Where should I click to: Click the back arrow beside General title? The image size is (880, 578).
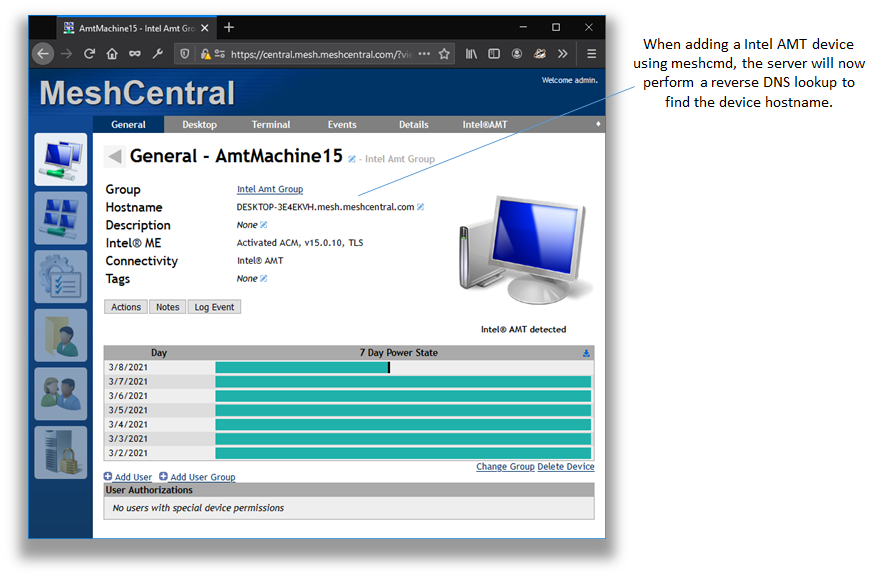click(x=114, y=156)
